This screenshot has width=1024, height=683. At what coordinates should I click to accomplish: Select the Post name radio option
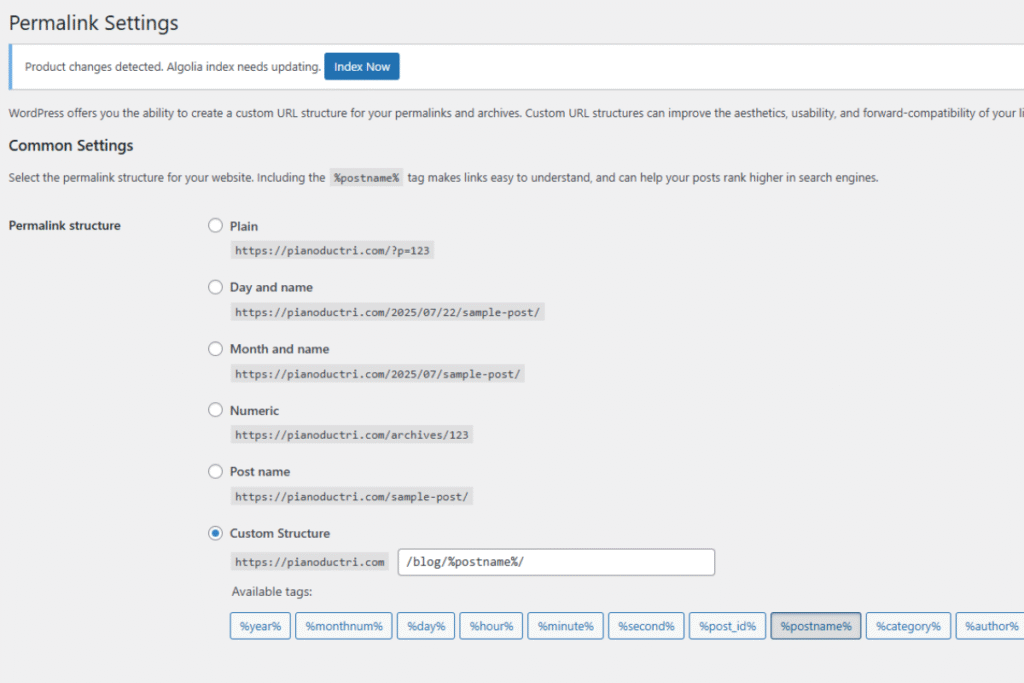pos(215,471)
